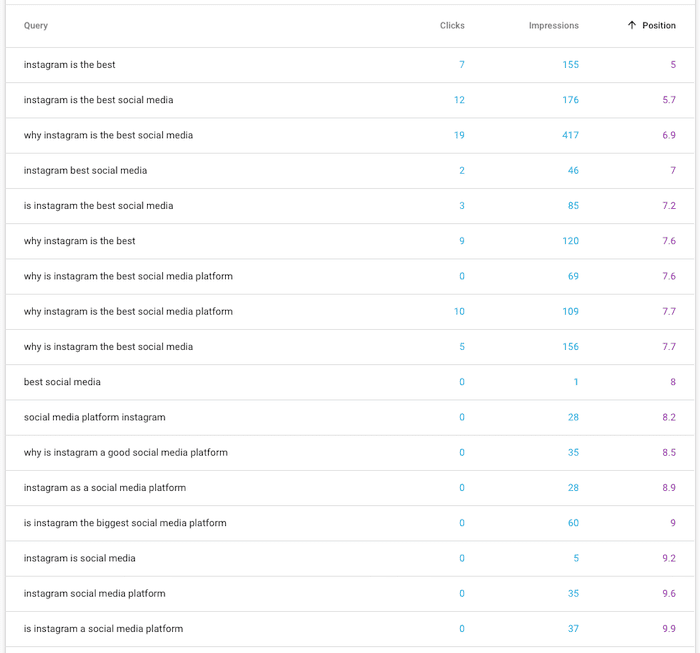The image size is (700, 653).
Task: Select query 'instagram social media platform'
Action: click(94, 594)
